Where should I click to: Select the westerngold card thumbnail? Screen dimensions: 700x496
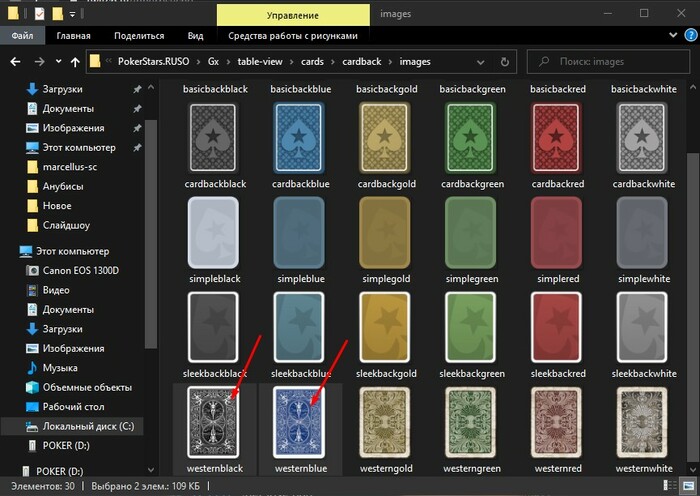[x=384, y=422]
